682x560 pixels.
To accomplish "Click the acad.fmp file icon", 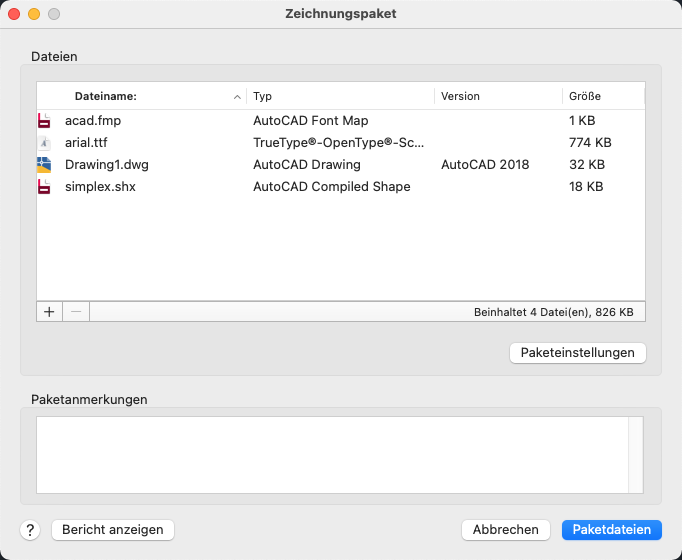I will 44,121.
